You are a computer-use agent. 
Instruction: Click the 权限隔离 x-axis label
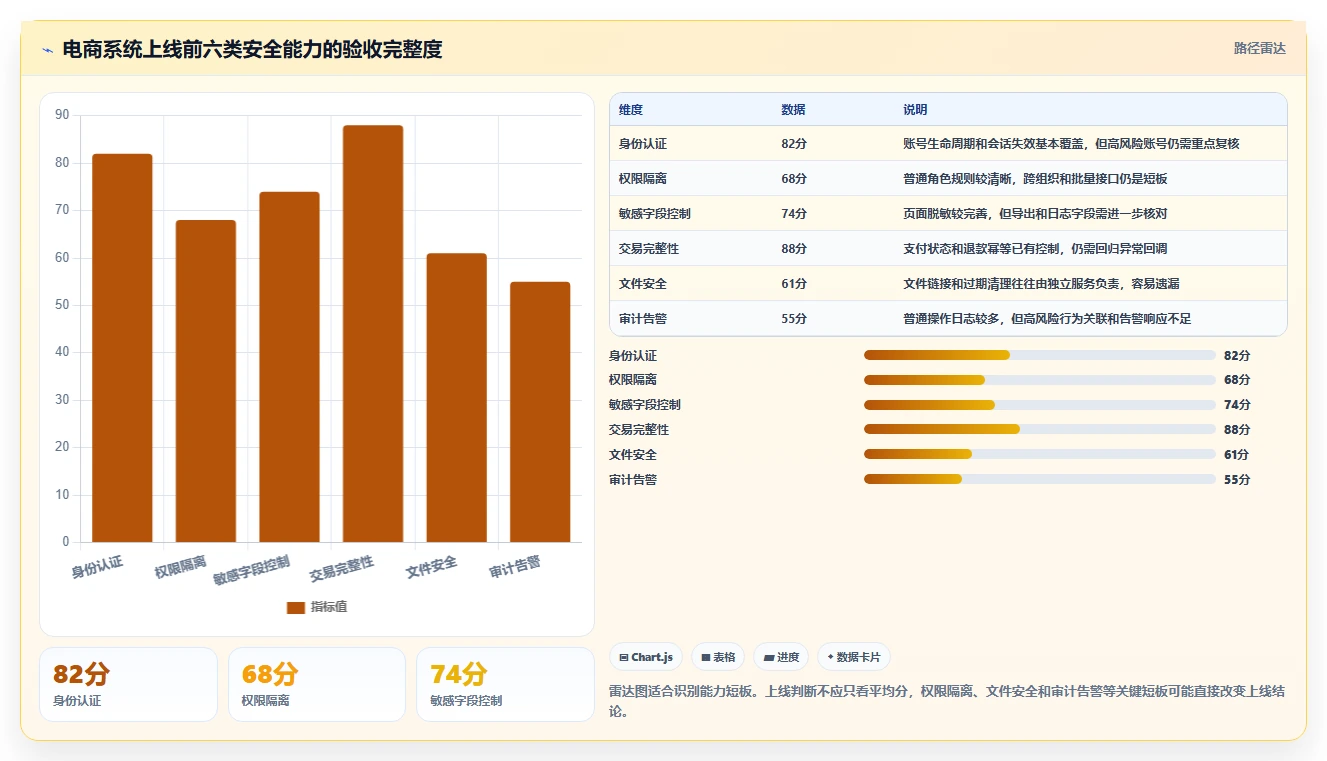click(182, 567)
